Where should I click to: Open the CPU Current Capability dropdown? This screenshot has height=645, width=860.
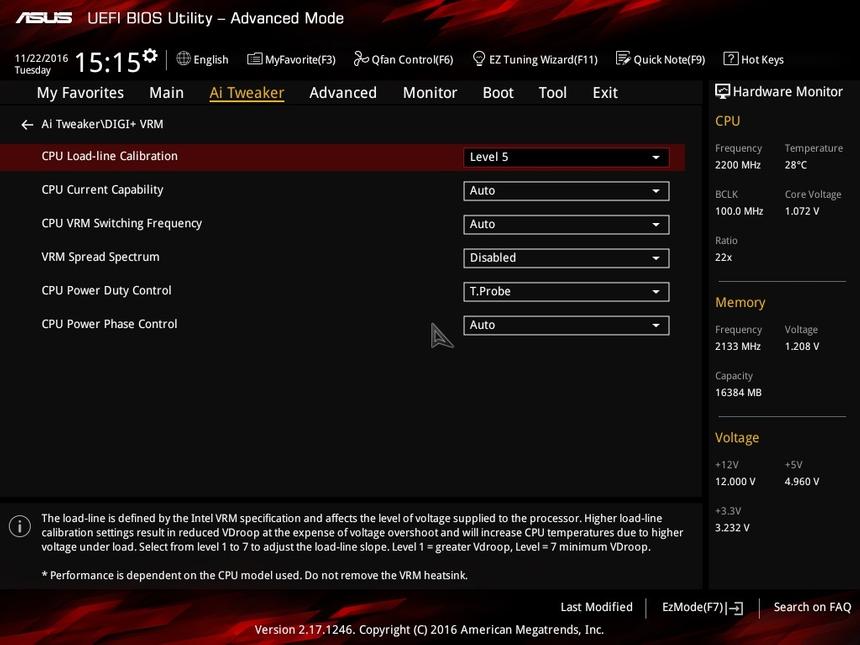pos(566,191)
